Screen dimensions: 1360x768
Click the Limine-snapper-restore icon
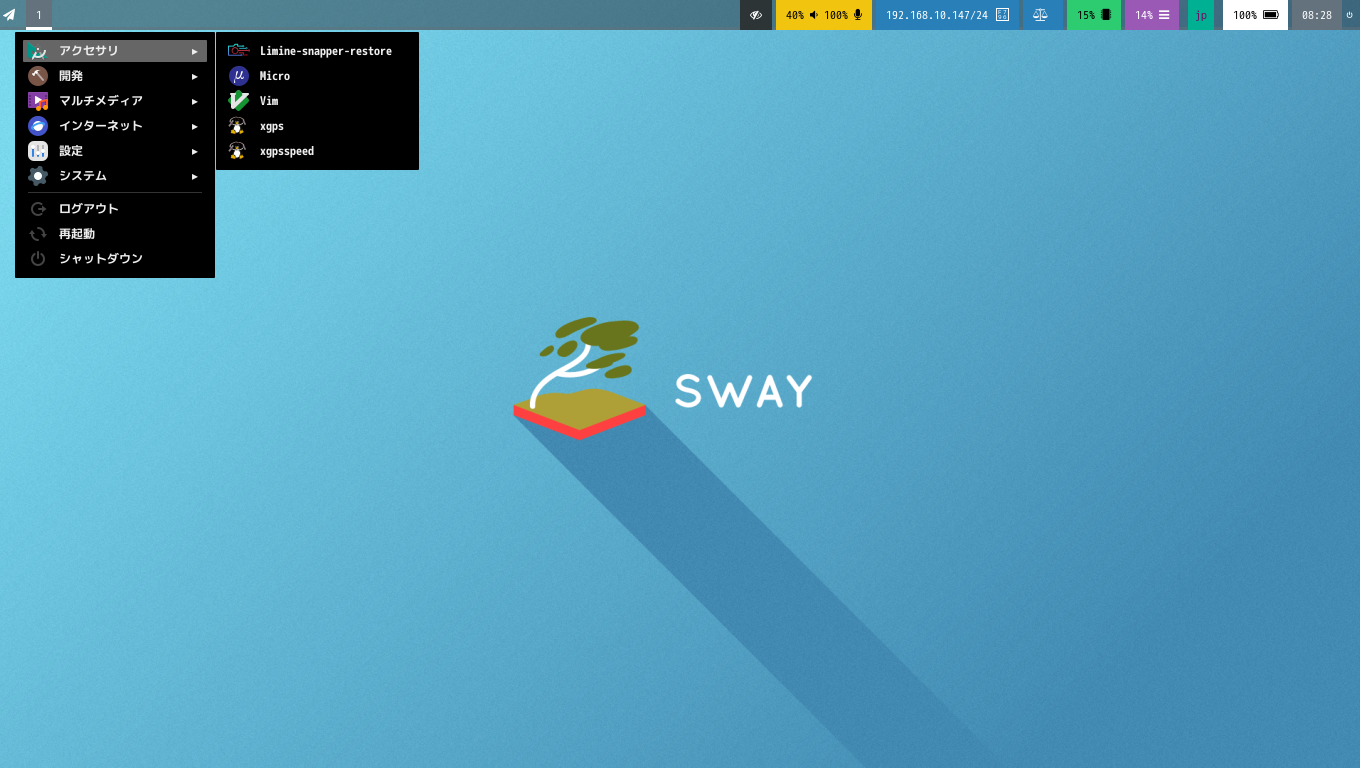[x=238, y=51]
